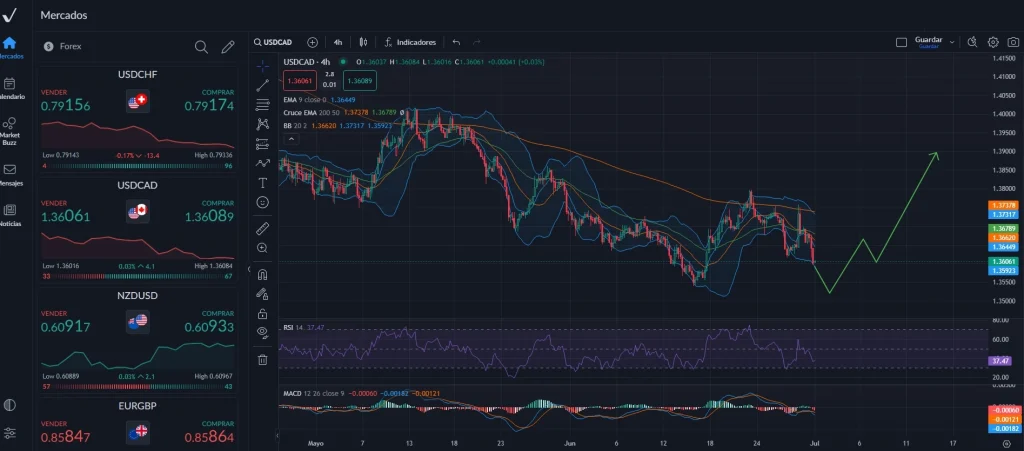Viewport: 1024px width, 451px height.
Task: Search markets with the magnifier icon
Action: click(x=201, y=47)
